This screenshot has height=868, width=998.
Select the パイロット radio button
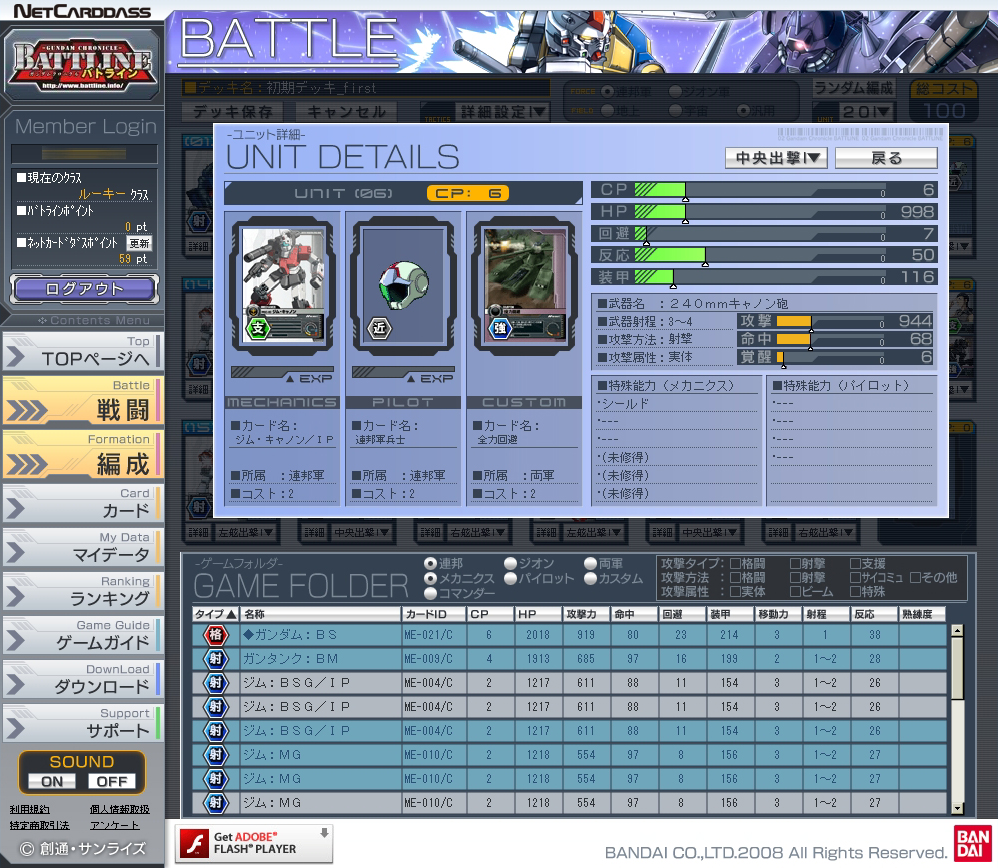coord(510,578)
